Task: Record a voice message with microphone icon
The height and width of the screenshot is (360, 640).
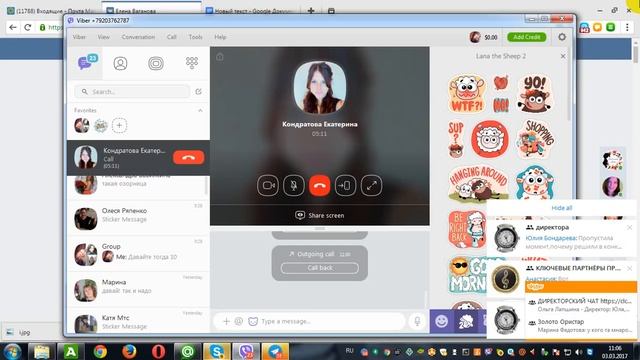Action: pyautogui.click(x=417, y=321)
